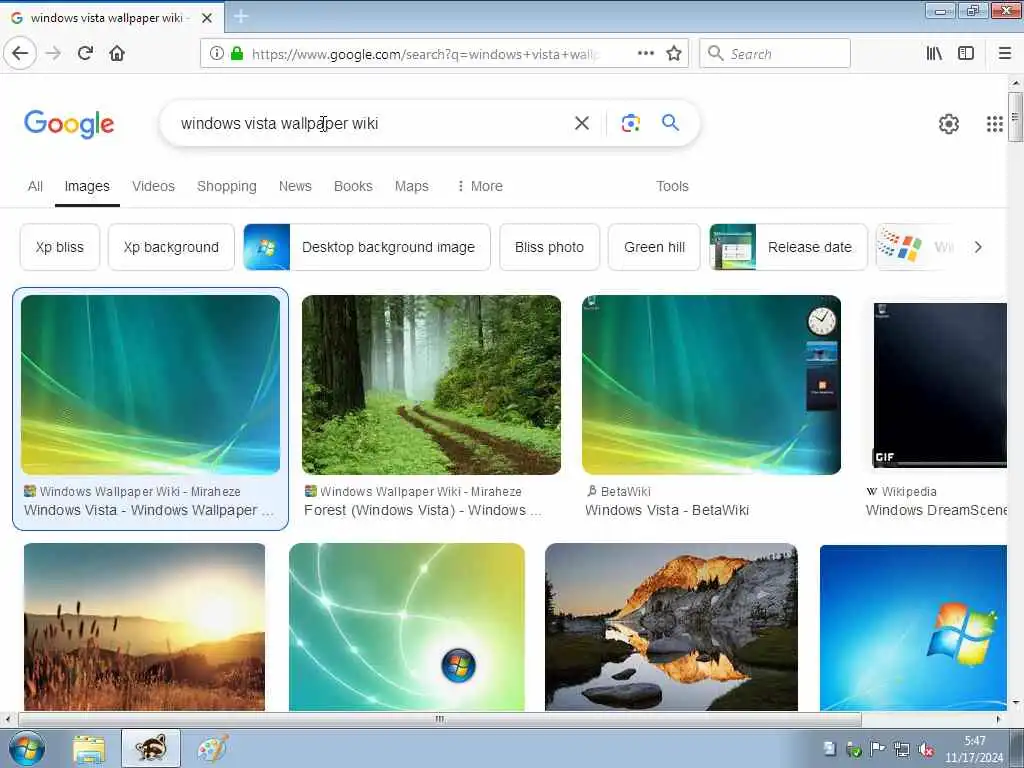This screenshot has height=768, width=1024.
Task: Click the raccoon browser taskbar icon
Action: [151, 748]
